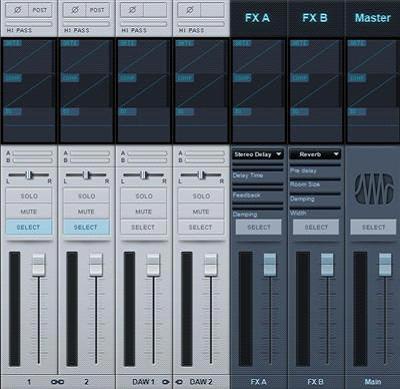
Task: Click the Room Size parameter bar
Action: pos(315,180)
